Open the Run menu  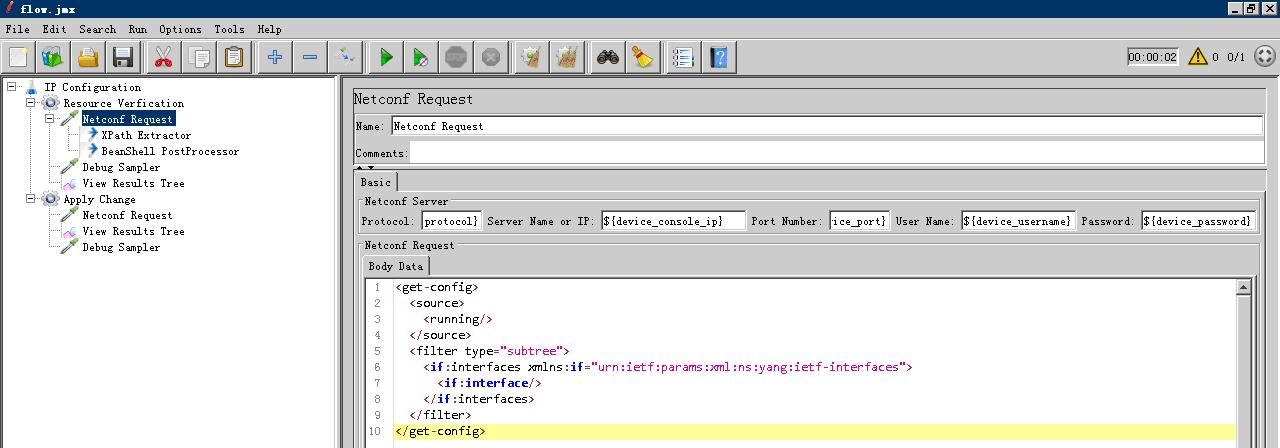137,30
